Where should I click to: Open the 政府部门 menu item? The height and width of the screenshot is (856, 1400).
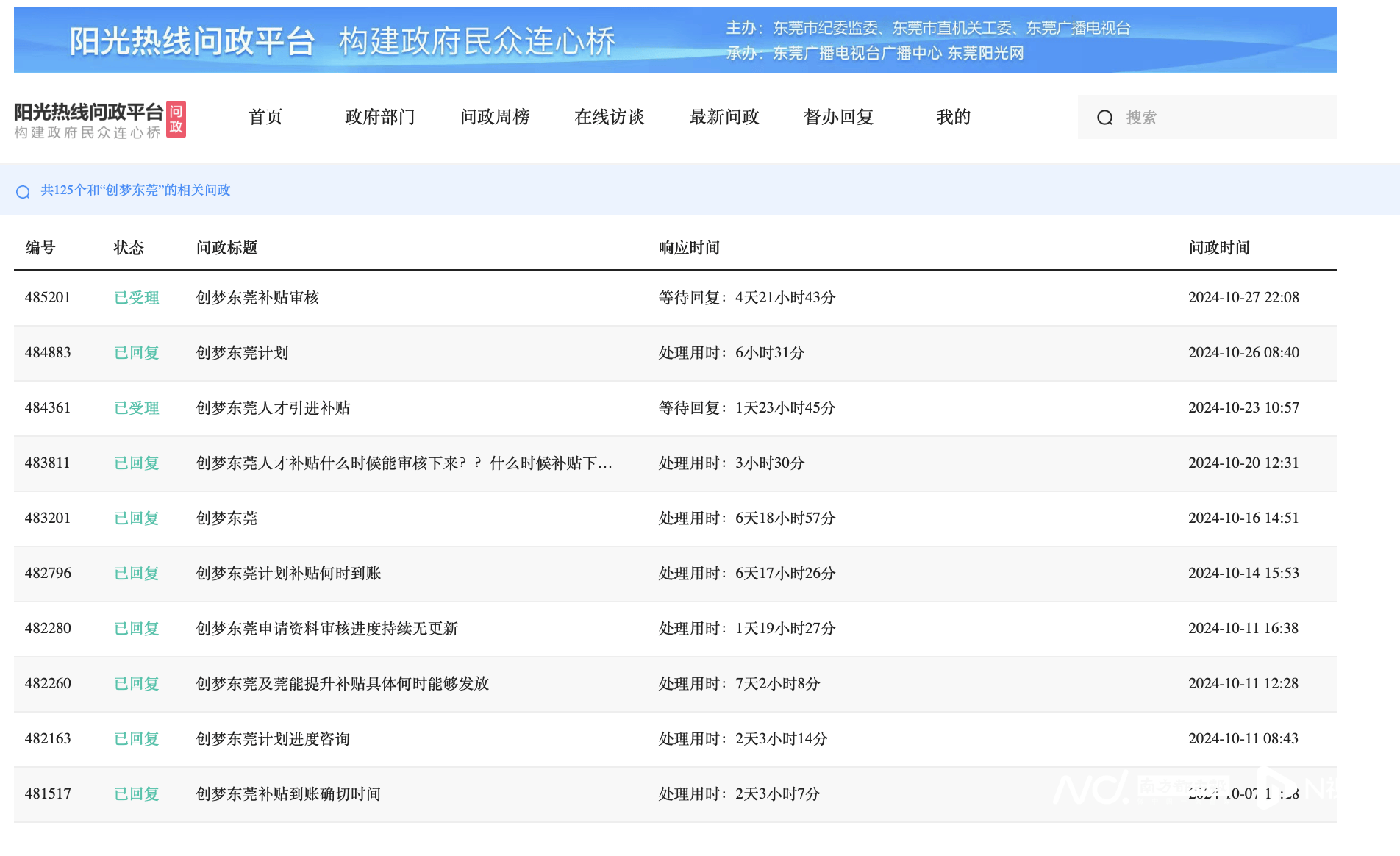[x=379, y=117]
